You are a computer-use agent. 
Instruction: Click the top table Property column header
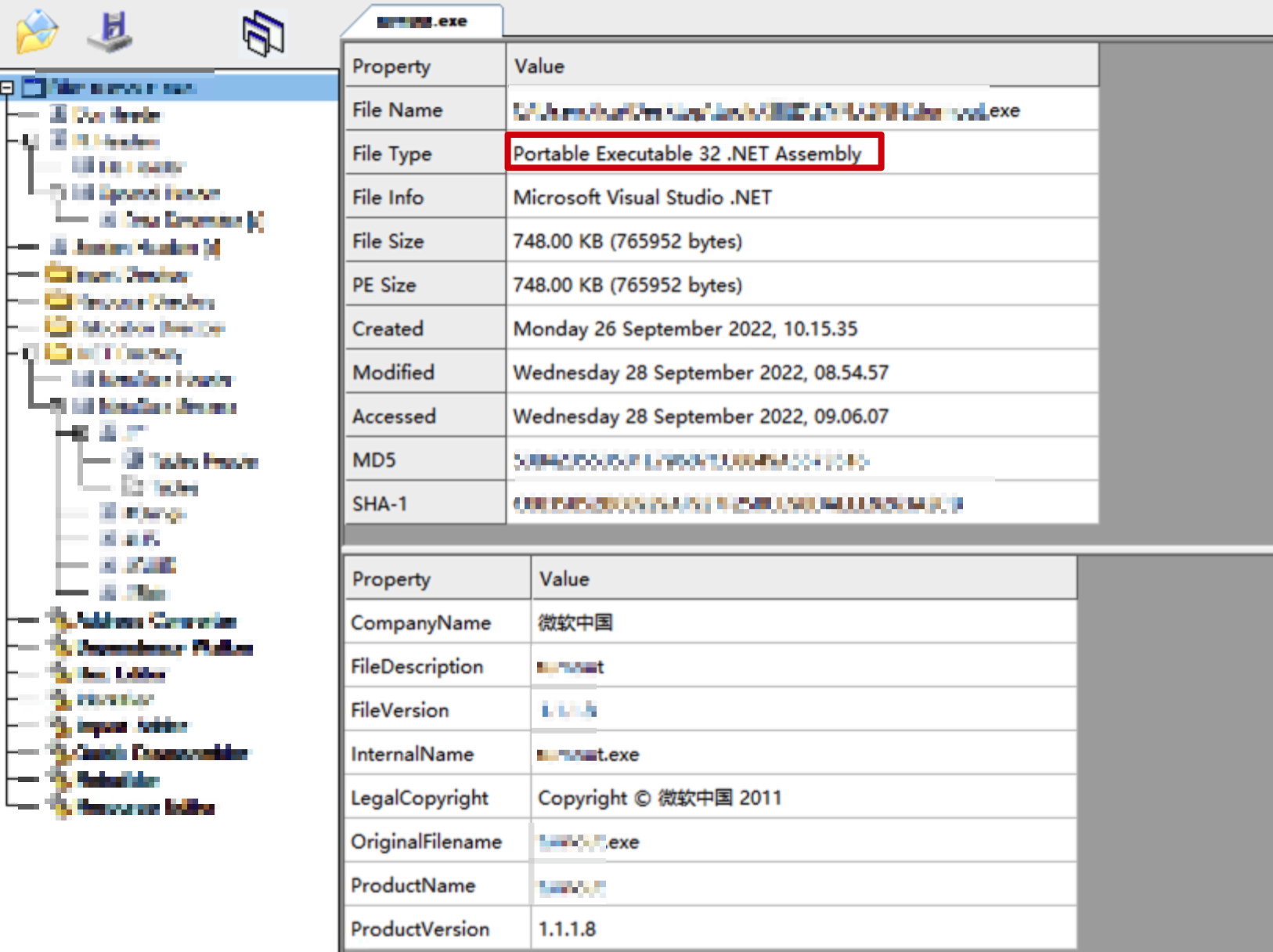[425, 66]
